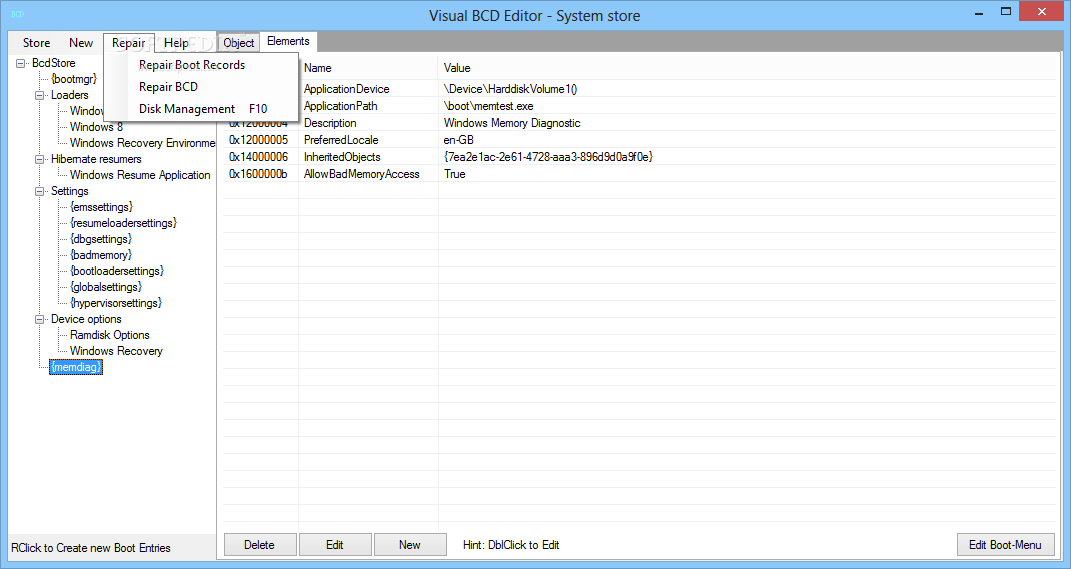
Task: Select Windows Resume Application node
Action: 140,175
